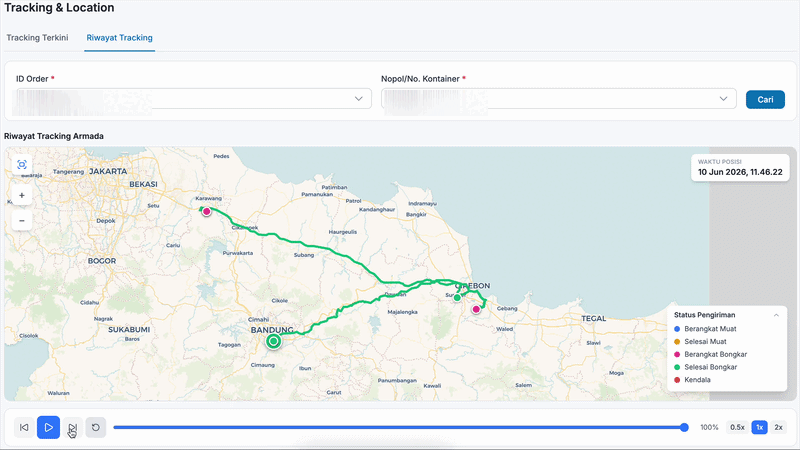The height and width of the screenshot is (450, 800).
Task: Click the Berangkat Muat legend entry
Action: tap(705, 329)
